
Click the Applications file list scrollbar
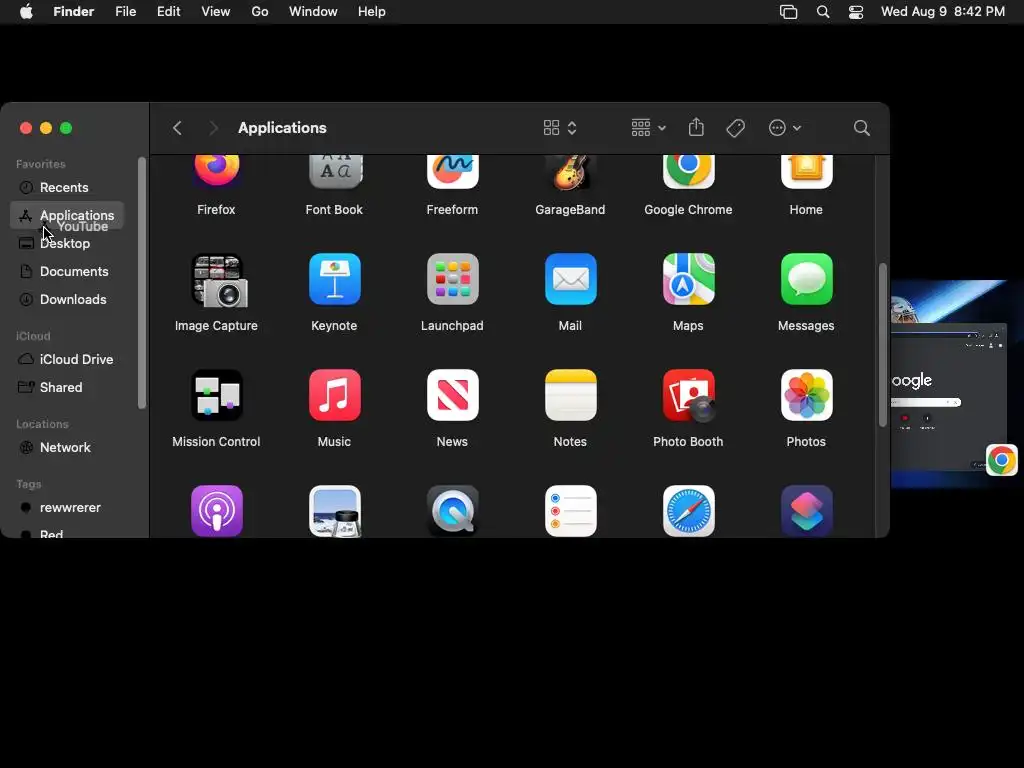pyautogui.click(x=882, y=345)
